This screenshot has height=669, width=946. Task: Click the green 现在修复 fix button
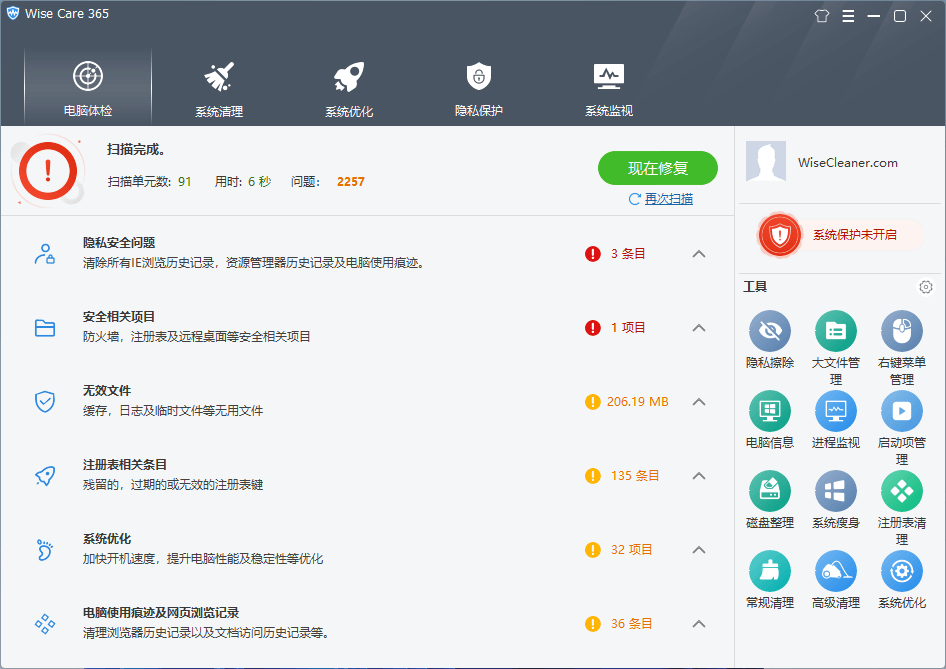coord(658,168)
